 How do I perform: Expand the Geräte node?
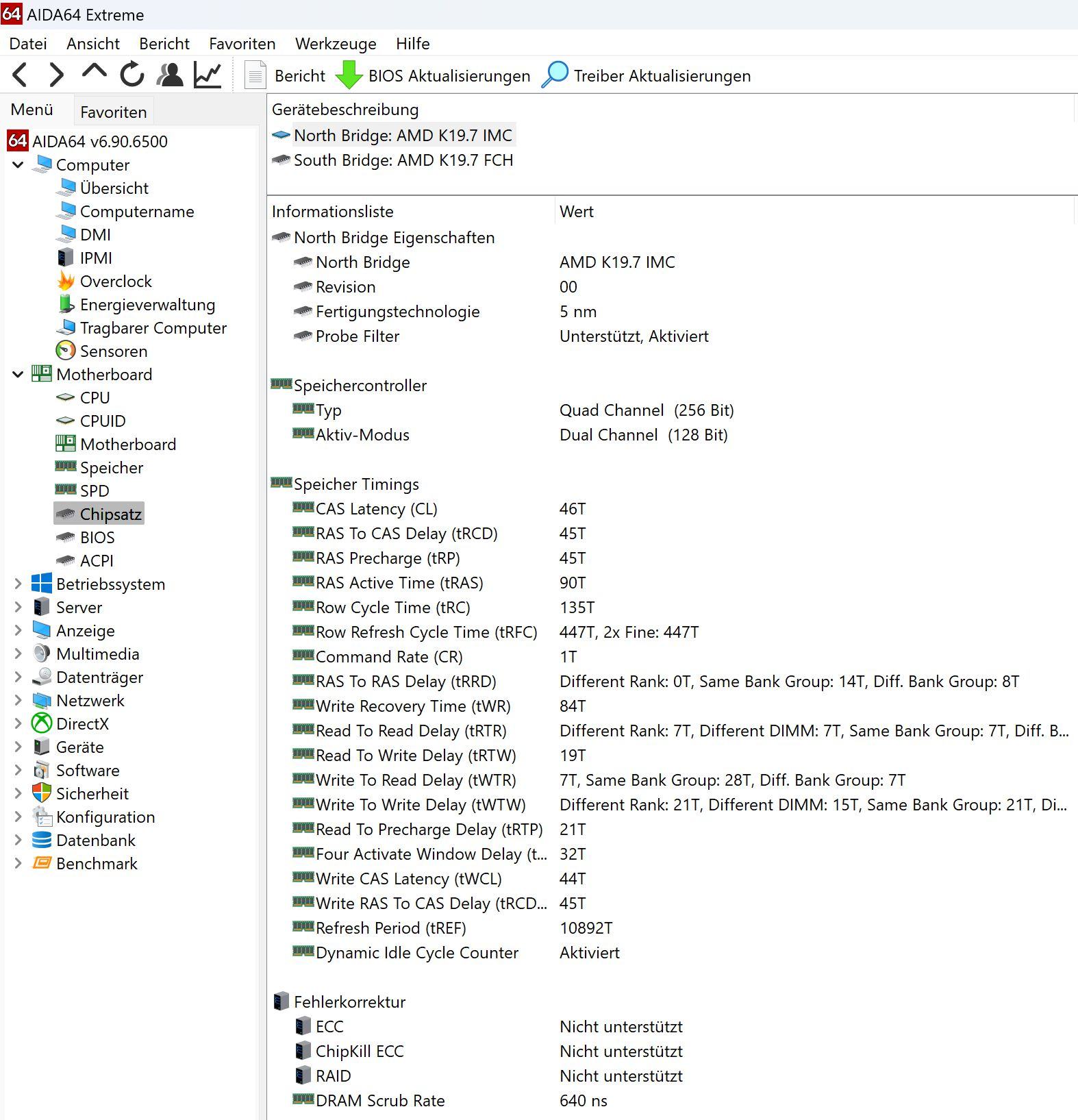[x=18, y=747]
